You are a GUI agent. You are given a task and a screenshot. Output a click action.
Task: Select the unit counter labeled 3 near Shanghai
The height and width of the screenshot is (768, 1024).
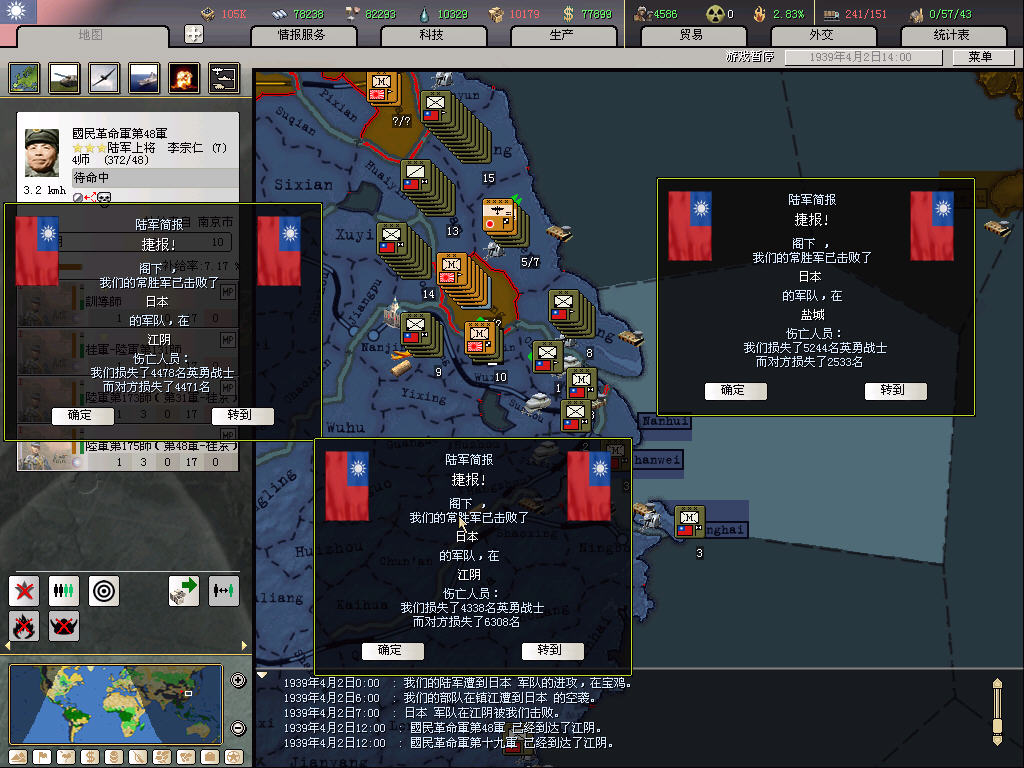pos(690,521)
